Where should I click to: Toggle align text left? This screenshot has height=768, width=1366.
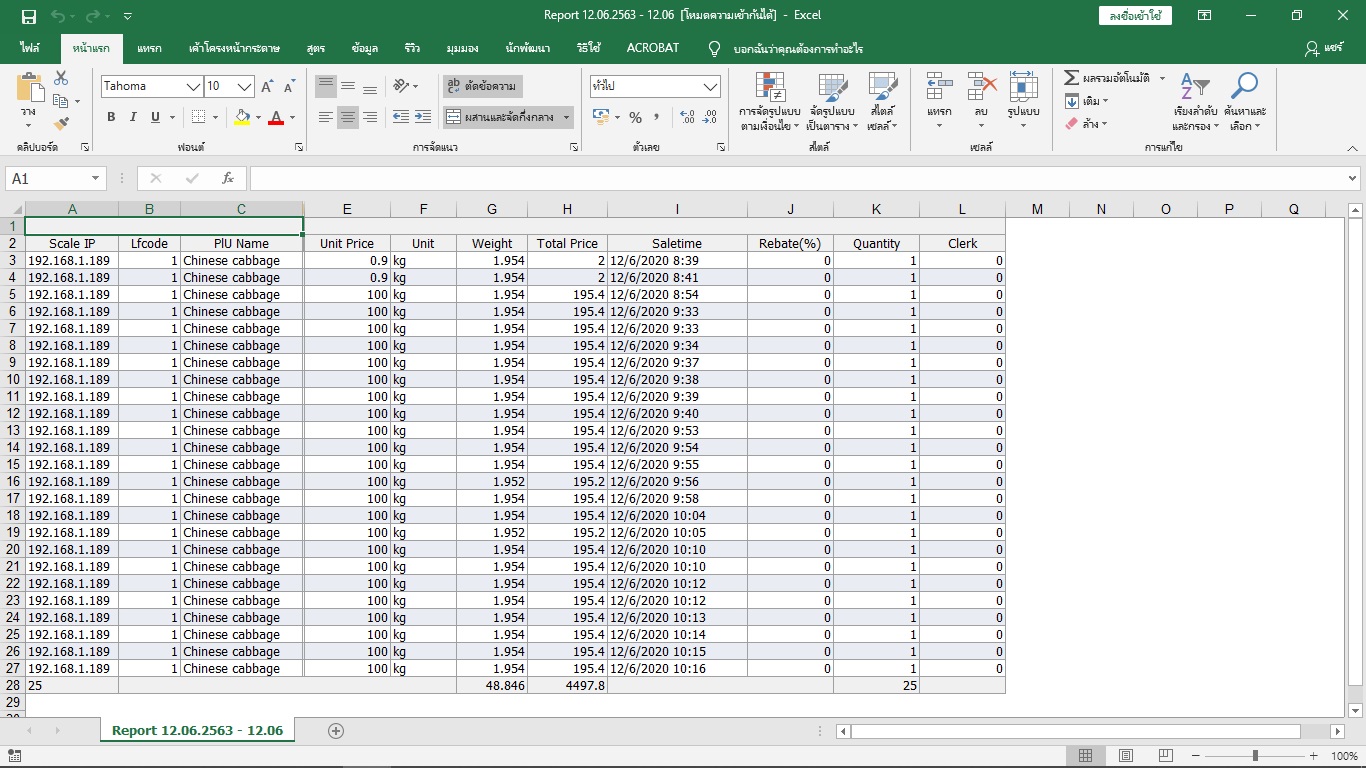(x=326, y=117)
